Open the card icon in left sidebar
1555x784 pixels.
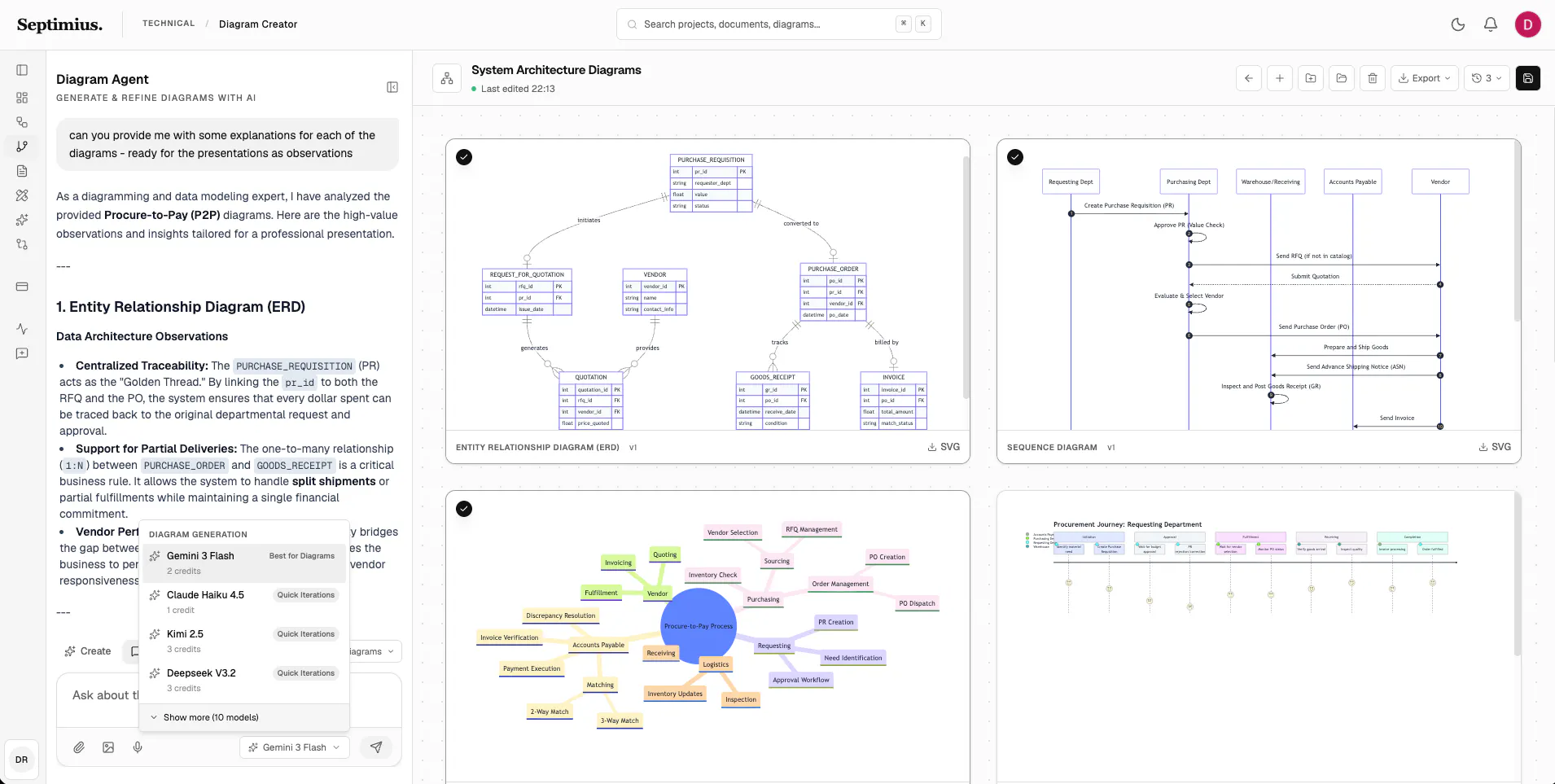point(22,287)
